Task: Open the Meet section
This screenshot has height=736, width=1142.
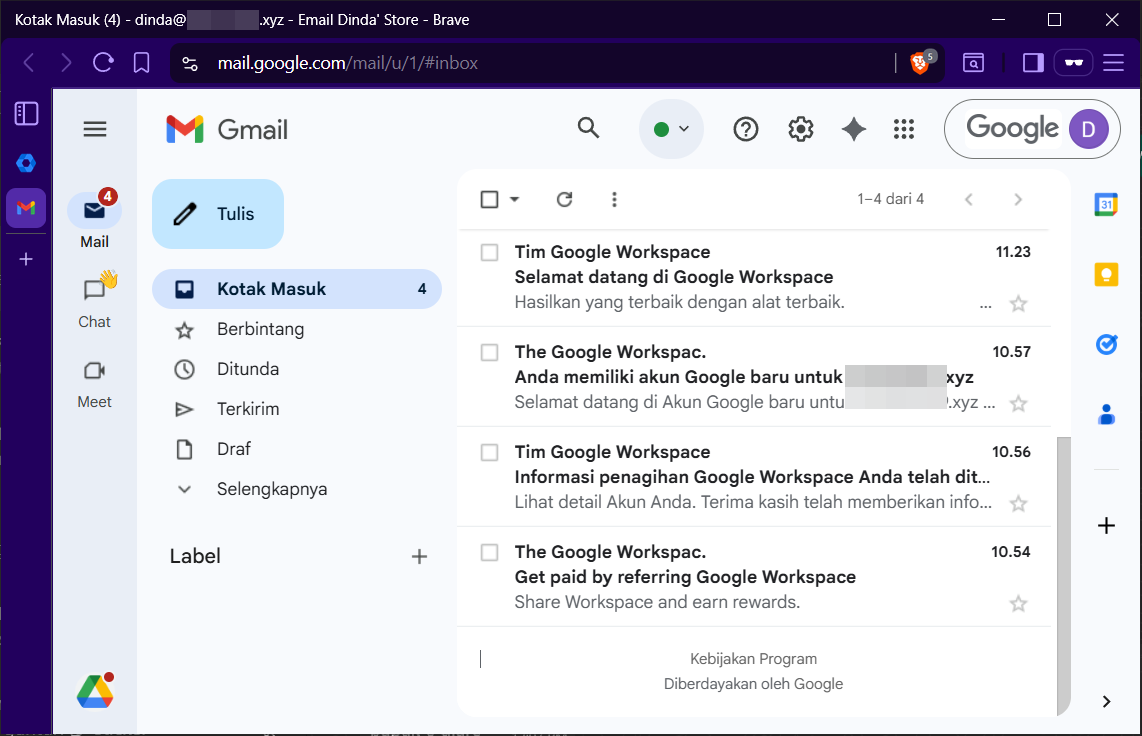Action: click(x=95, y=384)
